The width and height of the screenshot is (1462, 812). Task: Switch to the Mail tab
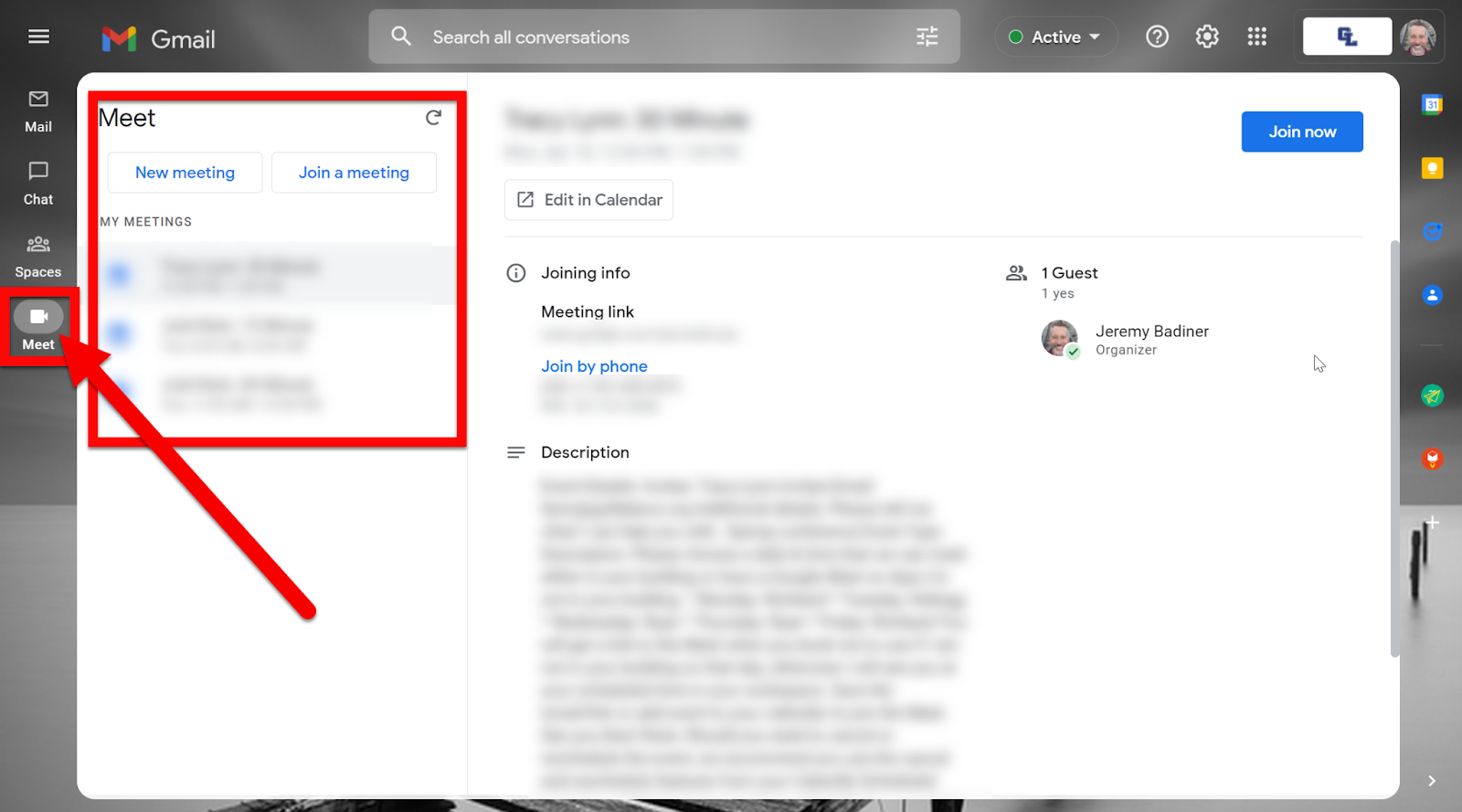tap(38, 111)
